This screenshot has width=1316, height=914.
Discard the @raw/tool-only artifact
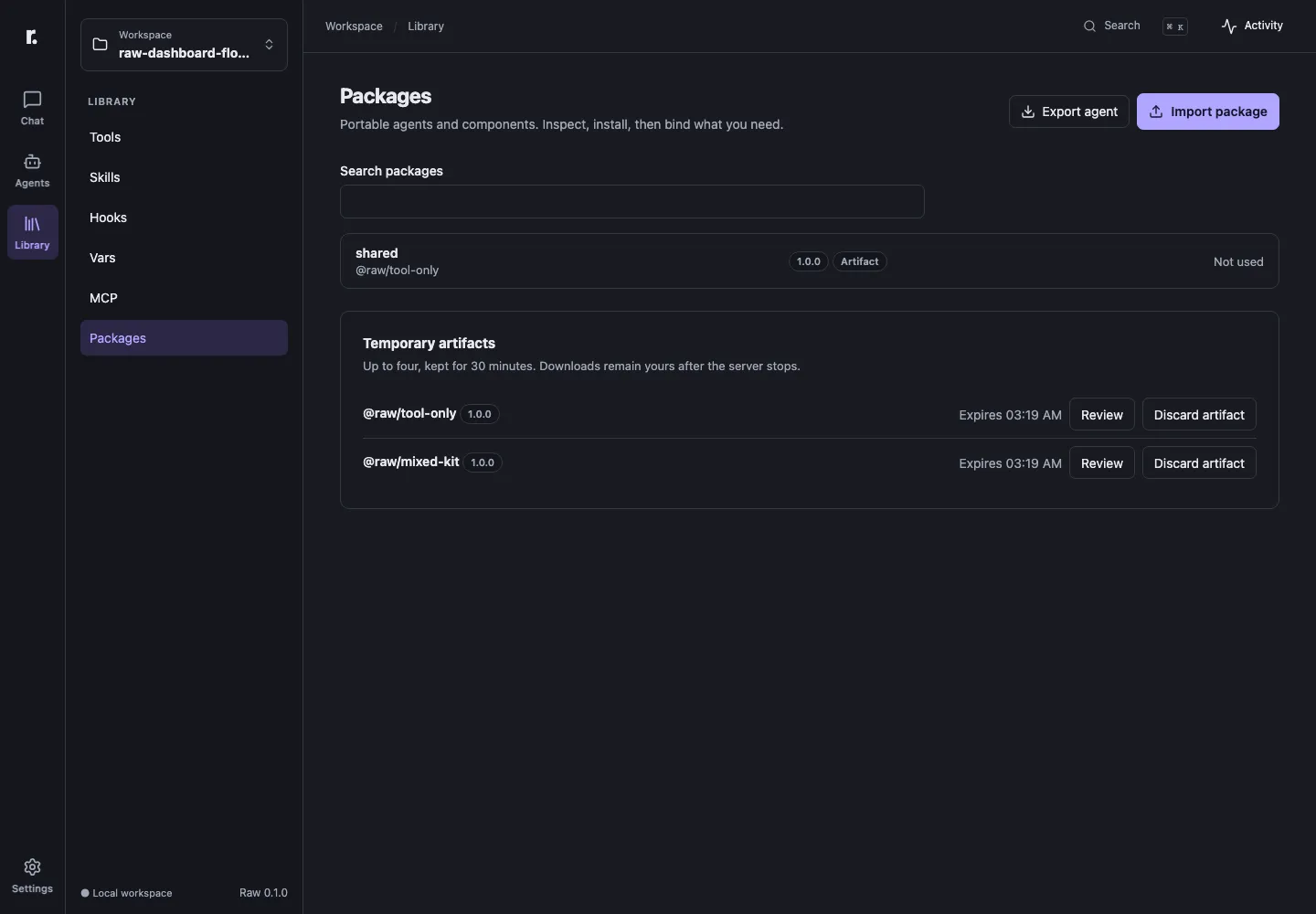pyautogui.click(x=1199, y=415)
